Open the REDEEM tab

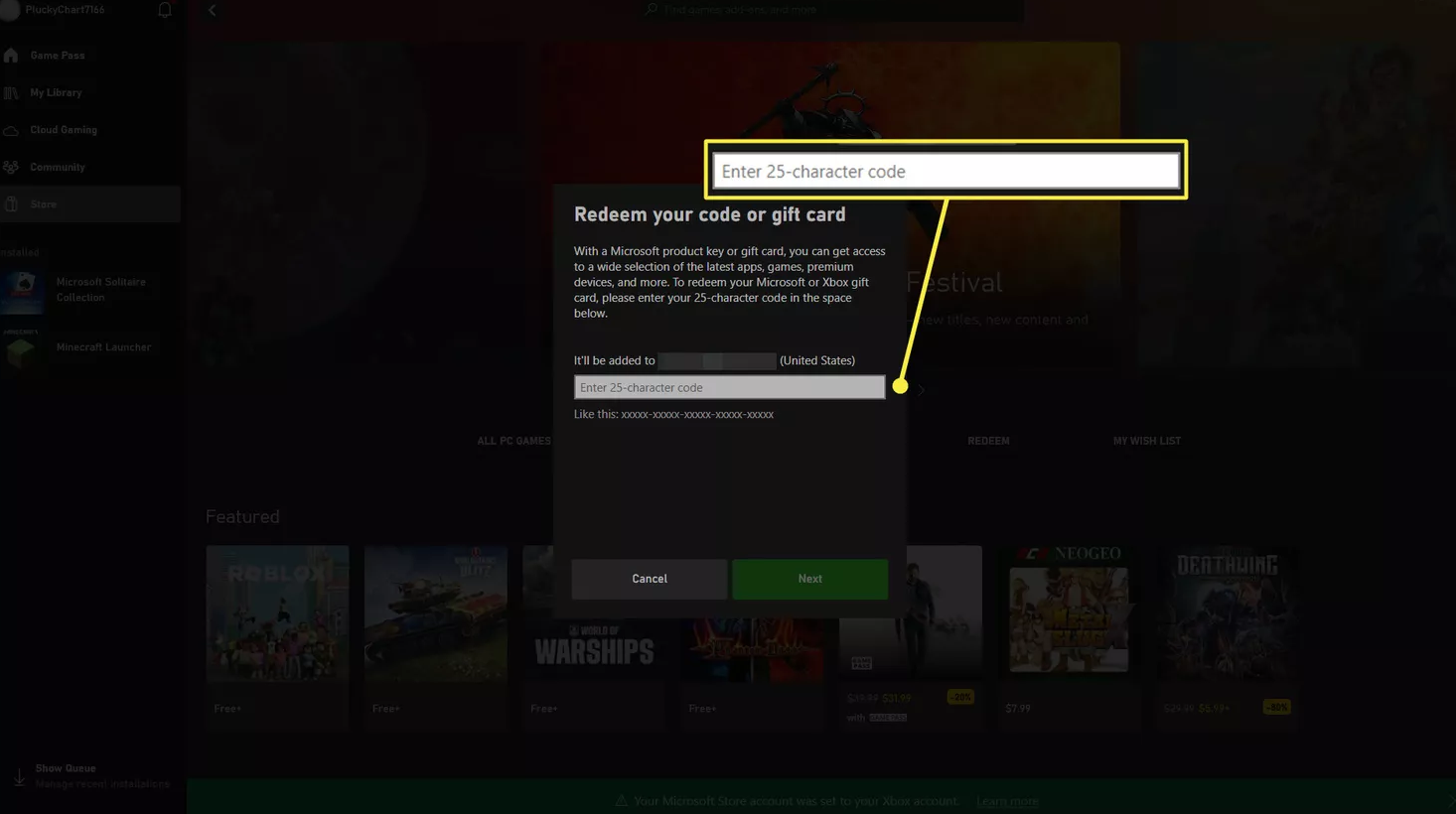tap(988, 441)
